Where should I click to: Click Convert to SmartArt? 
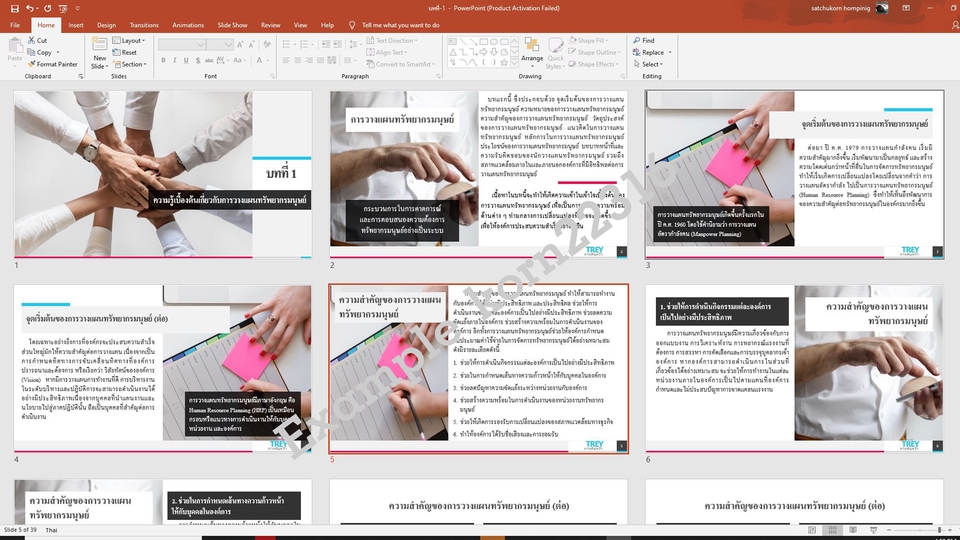click(x=400, y=64)
